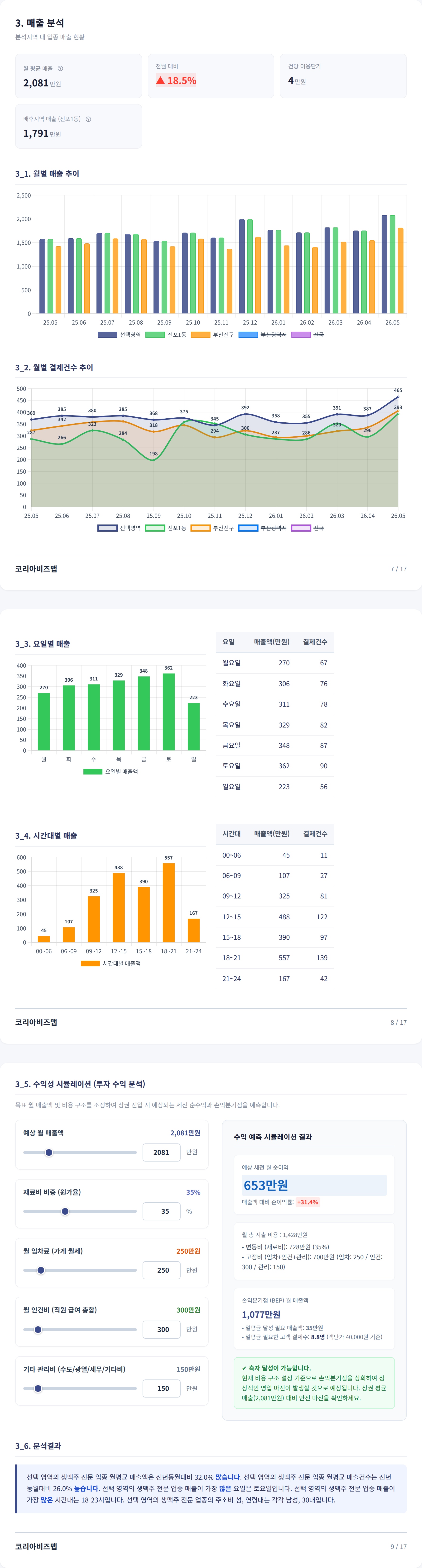Click the 흑자 달성이 가능합니다 notice heading
422x1568 pixels.
tap(276, 1368)
